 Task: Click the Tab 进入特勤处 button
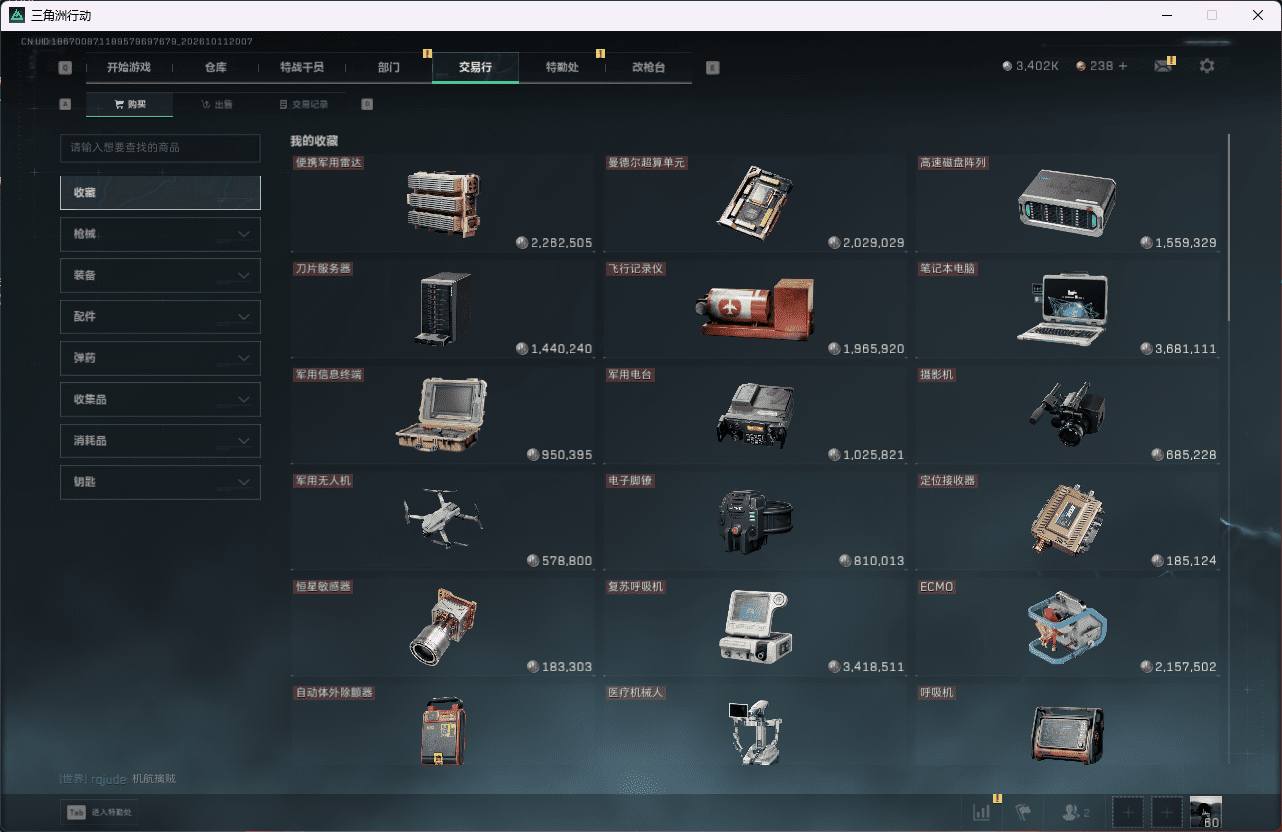[98, 812]
